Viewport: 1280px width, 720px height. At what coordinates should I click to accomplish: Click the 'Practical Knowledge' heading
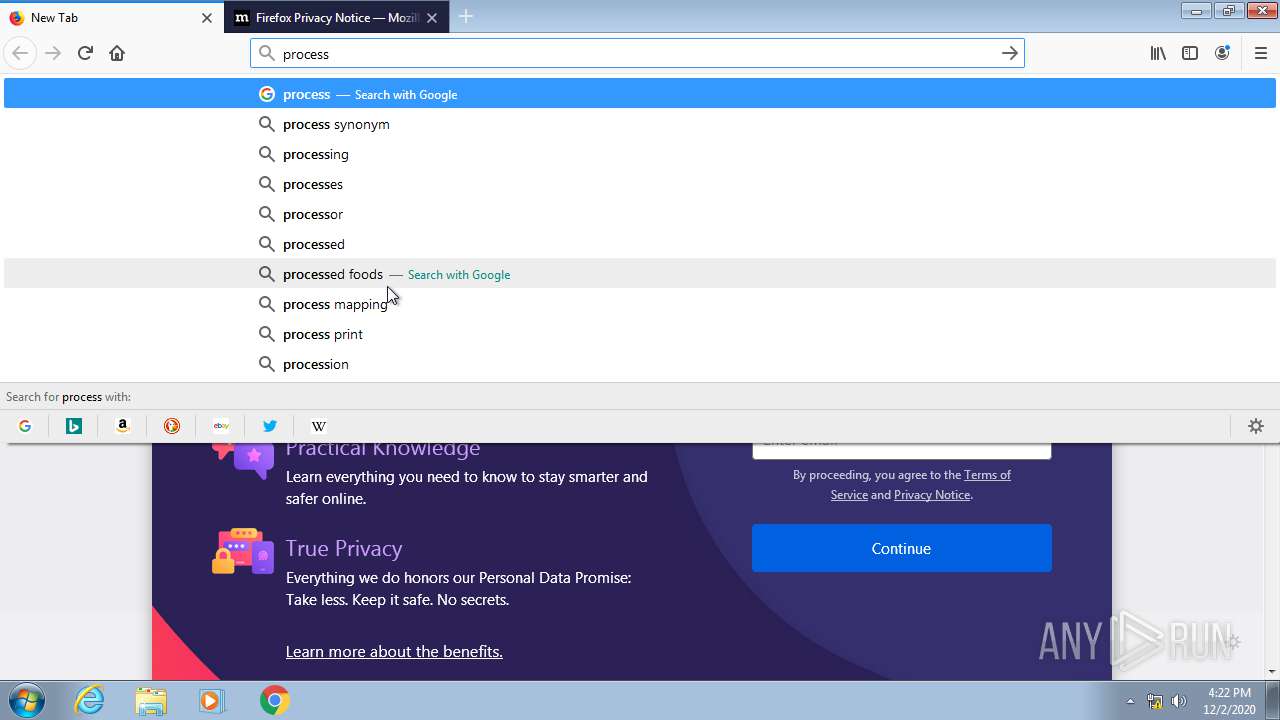[x=383, y=449]
